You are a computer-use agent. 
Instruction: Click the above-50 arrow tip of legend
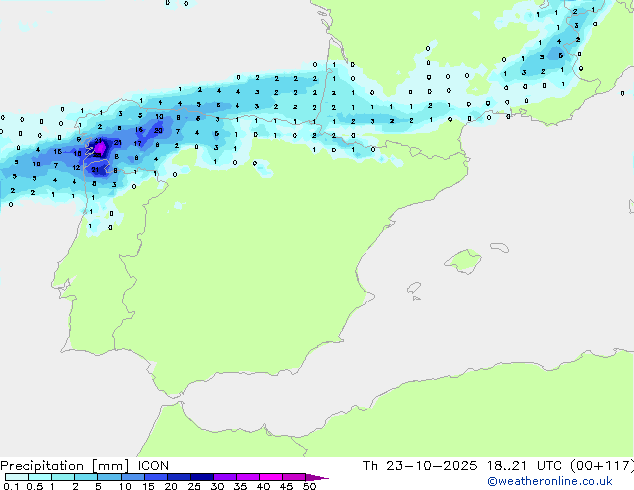[317, 477]
